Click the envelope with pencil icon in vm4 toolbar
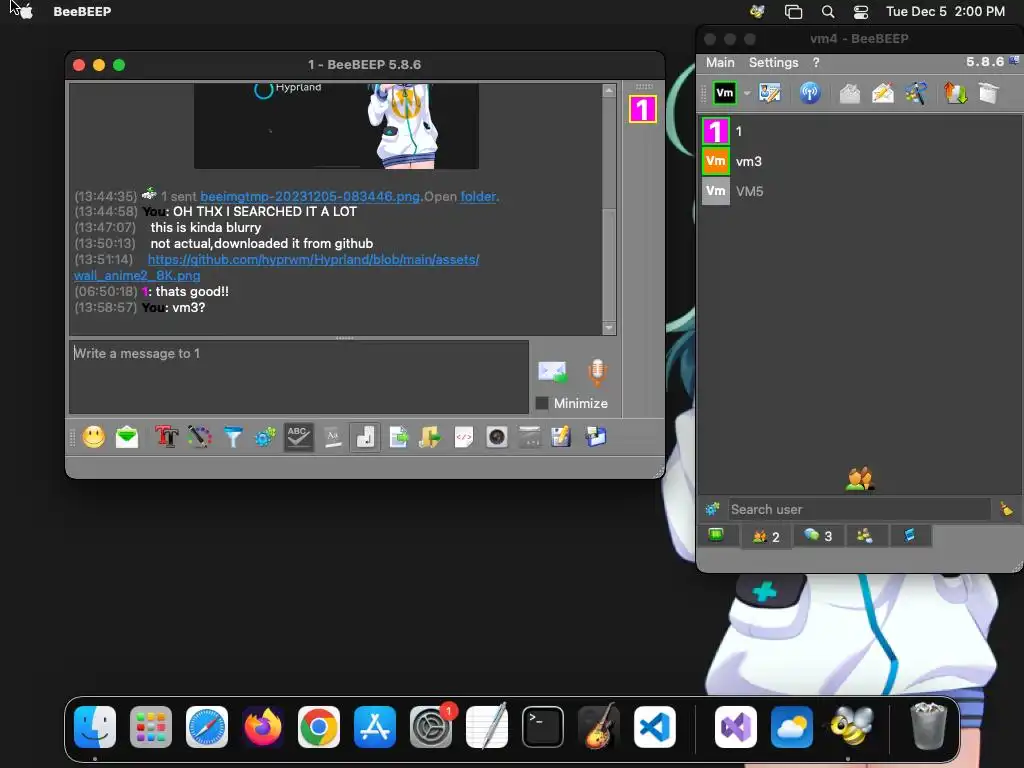Screen dimensions: 1024x768 click(882, 93)
